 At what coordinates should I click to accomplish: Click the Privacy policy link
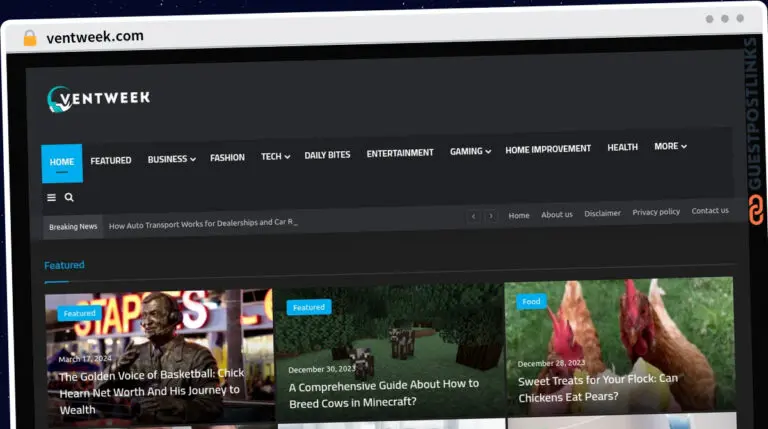(x=656, y=212)
